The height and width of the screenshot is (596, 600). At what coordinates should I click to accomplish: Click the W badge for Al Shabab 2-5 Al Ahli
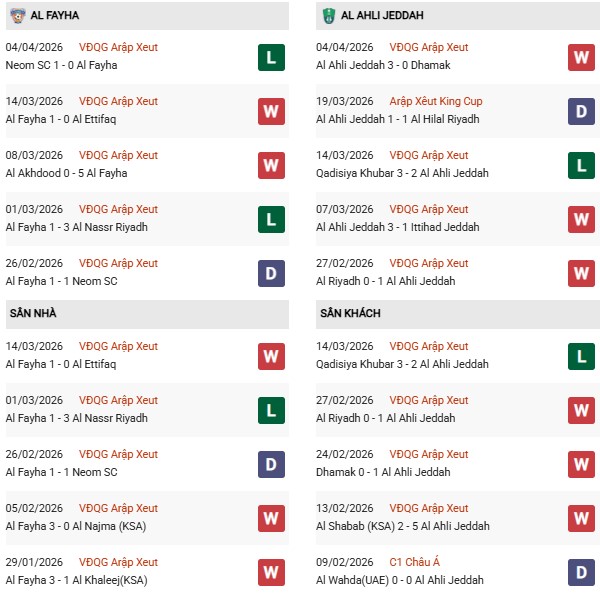[581, 518]
